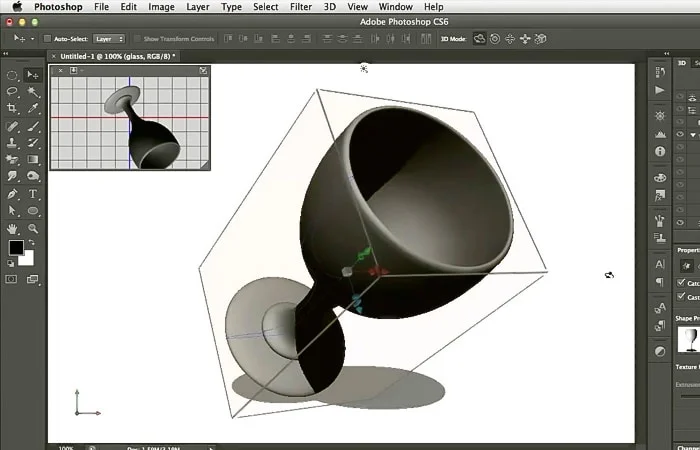Viewport: 700px width, 450px height.
Task: Select the Clone Stamp tool
Action: (12, 143)
